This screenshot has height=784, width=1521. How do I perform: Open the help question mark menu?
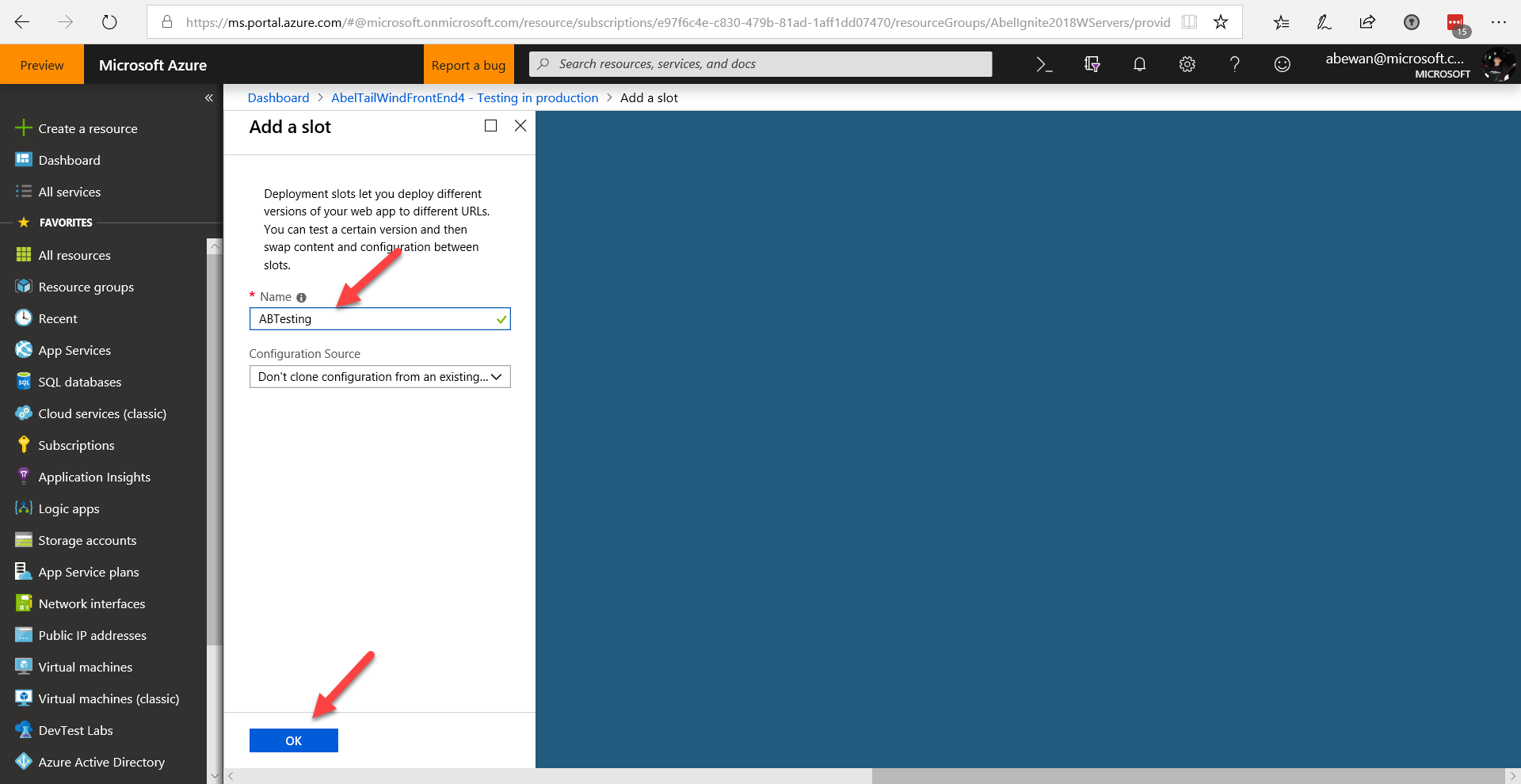[x=1234, y=64]
